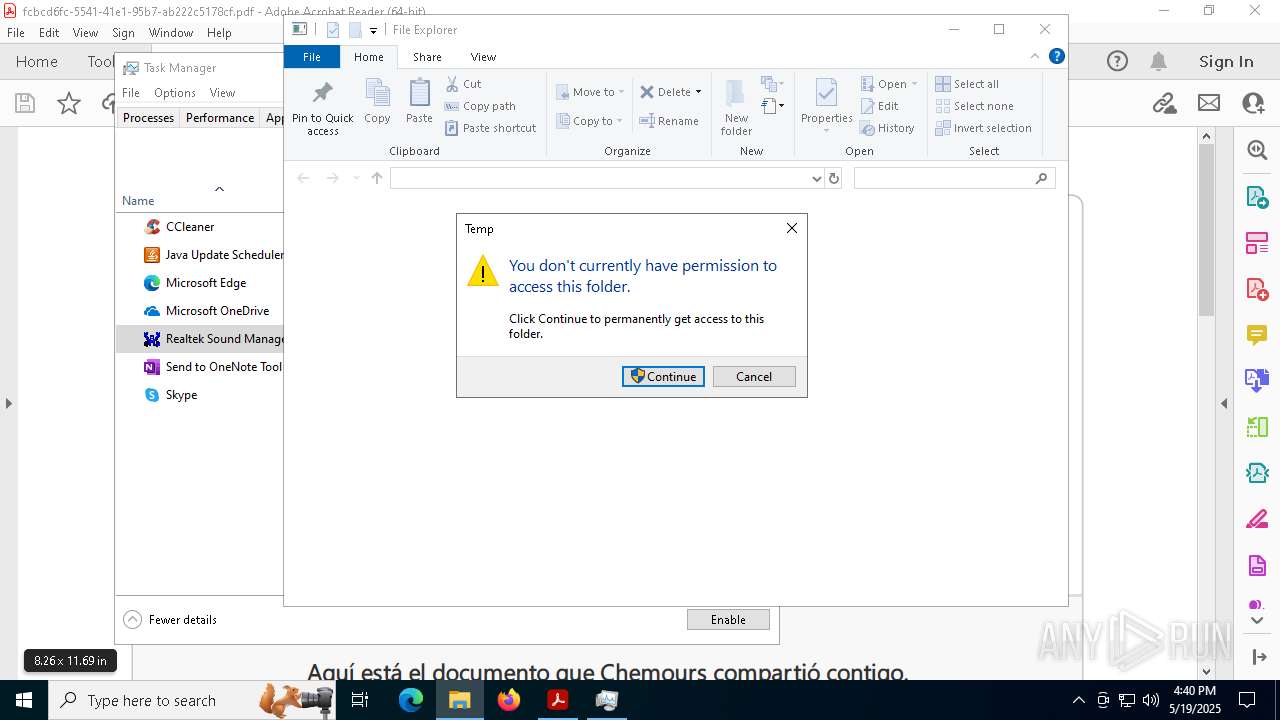The image size is (1280, 720).
Task: Click Sign In in Adobe Acrobat
Action: [1226, 62]
